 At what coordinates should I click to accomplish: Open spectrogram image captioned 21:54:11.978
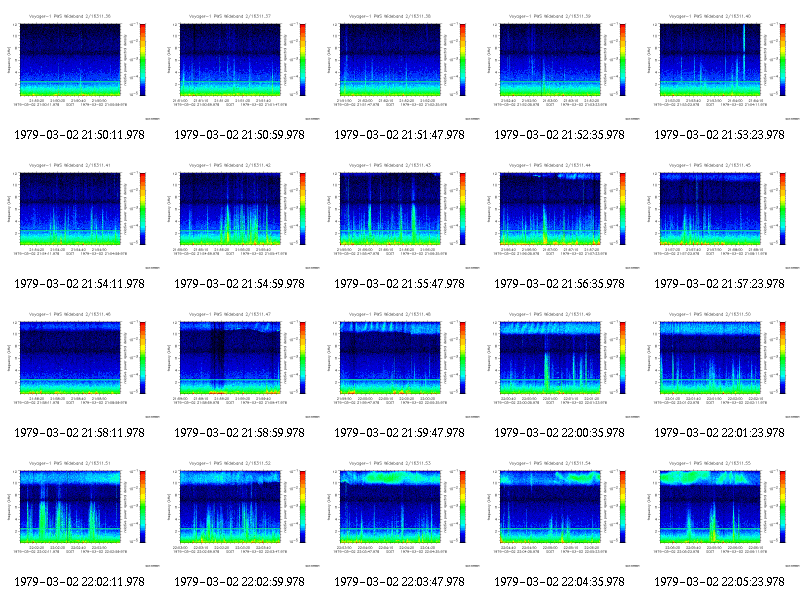80,215
